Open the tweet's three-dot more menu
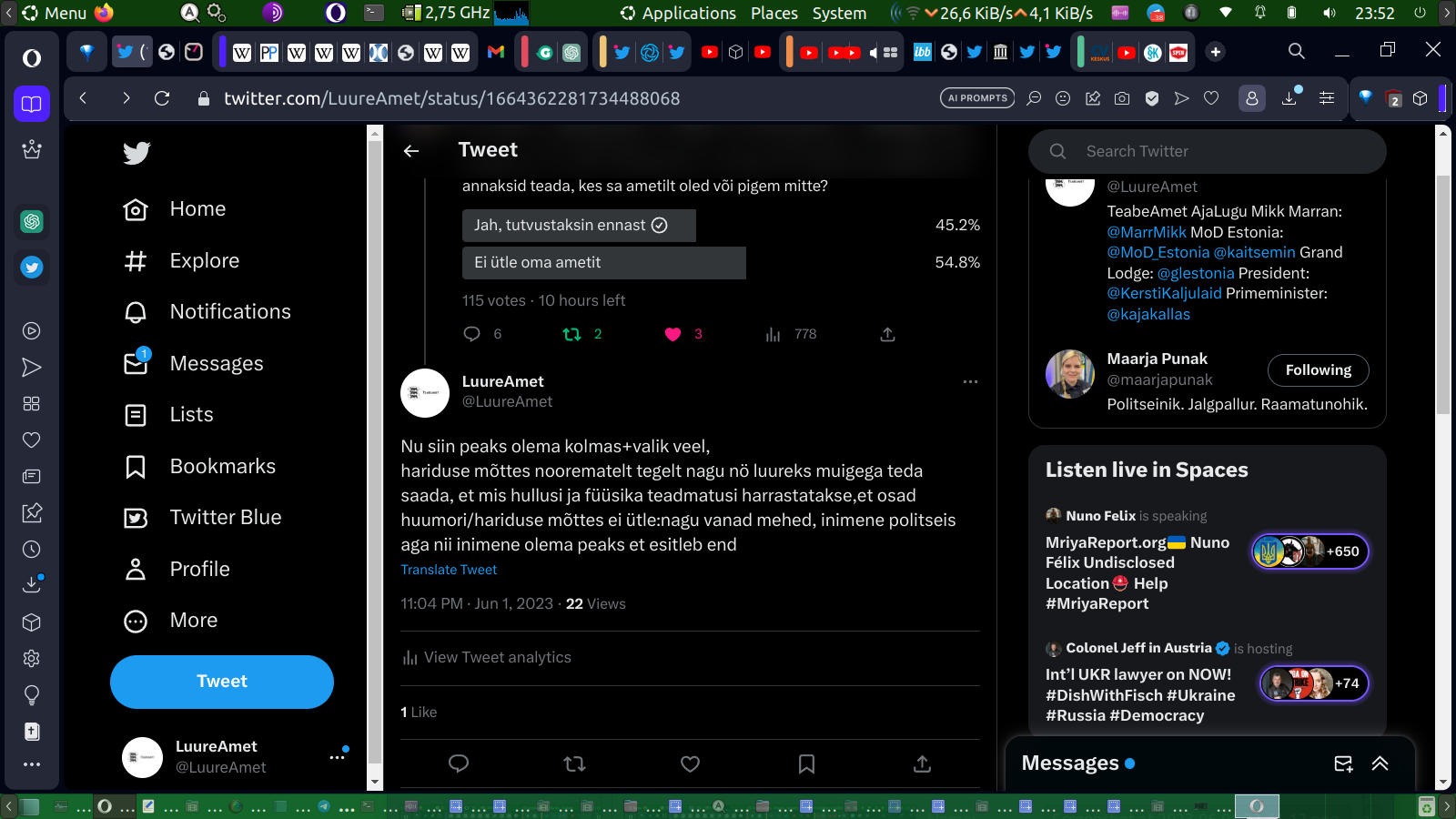 (x=971, y=382)
